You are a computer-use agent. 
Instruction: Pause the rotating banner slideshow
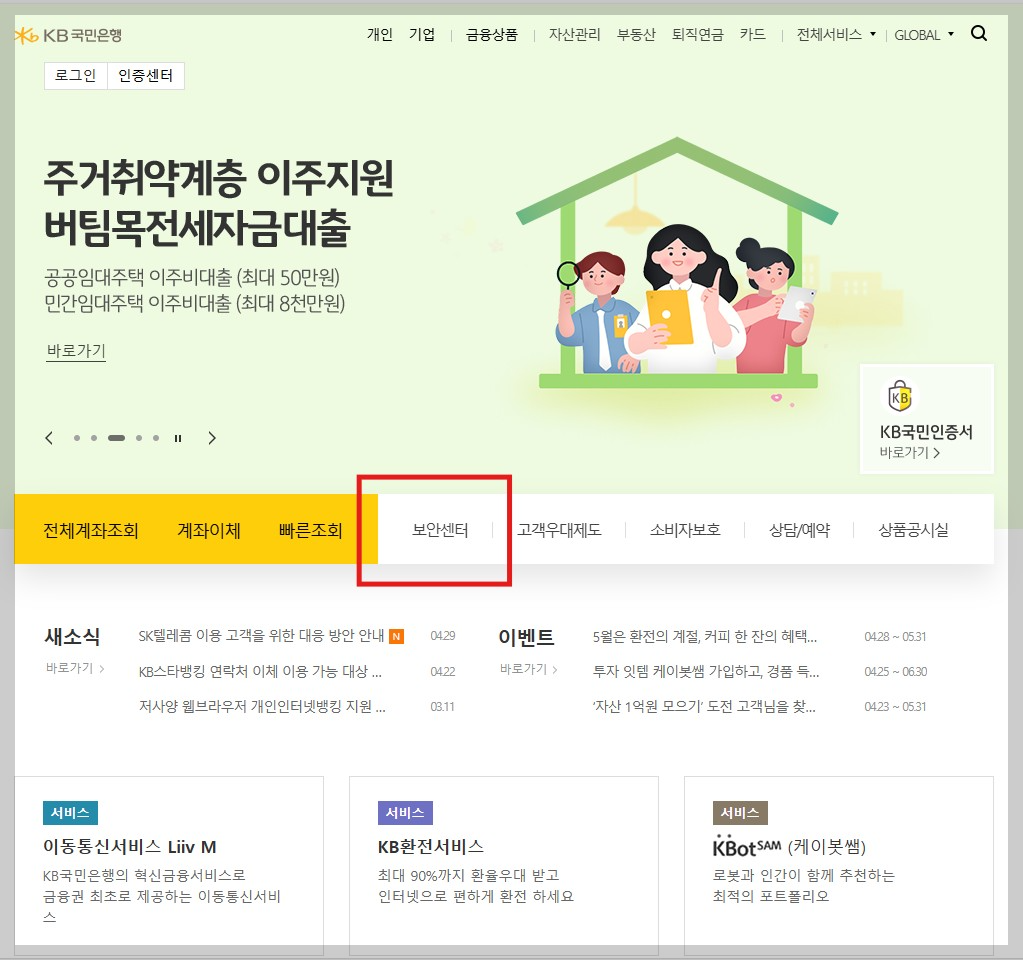click(177, 437)
